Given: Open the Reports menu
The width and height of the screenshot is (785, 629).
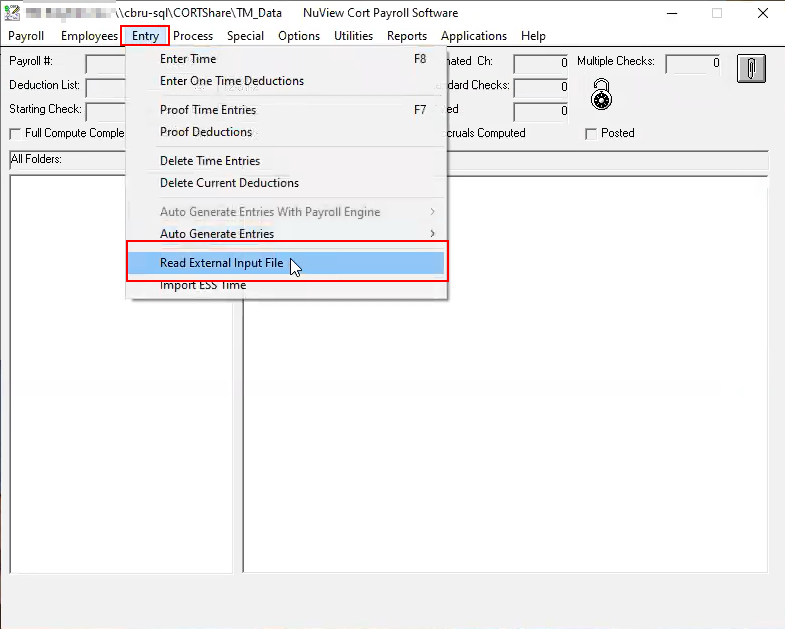Looking at the screenshot, I should (x=407, y=36).
